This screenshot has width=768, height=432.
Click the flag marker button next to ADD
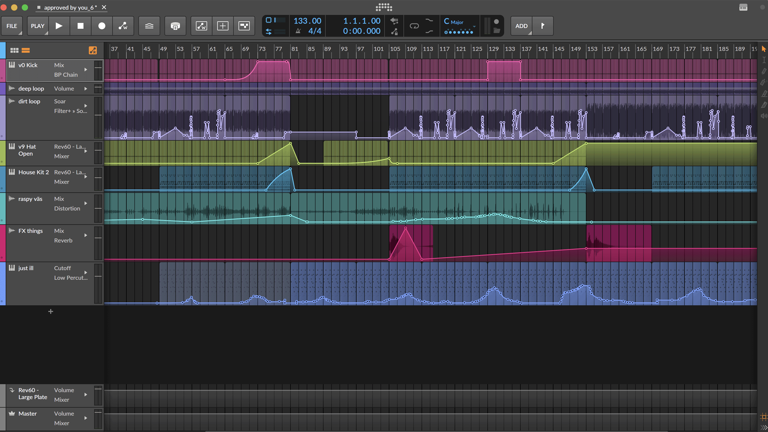pyautogui.click(x=543, y=26)
